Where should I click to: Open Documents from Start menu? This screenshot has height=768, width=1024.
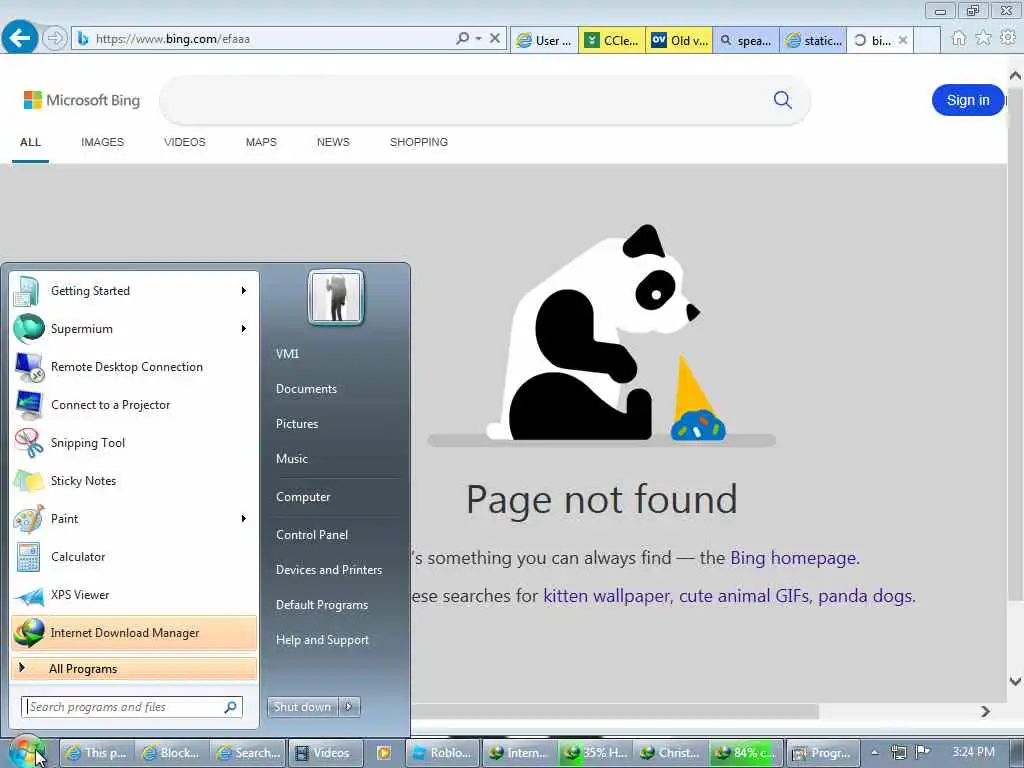[x=306, y=389]
